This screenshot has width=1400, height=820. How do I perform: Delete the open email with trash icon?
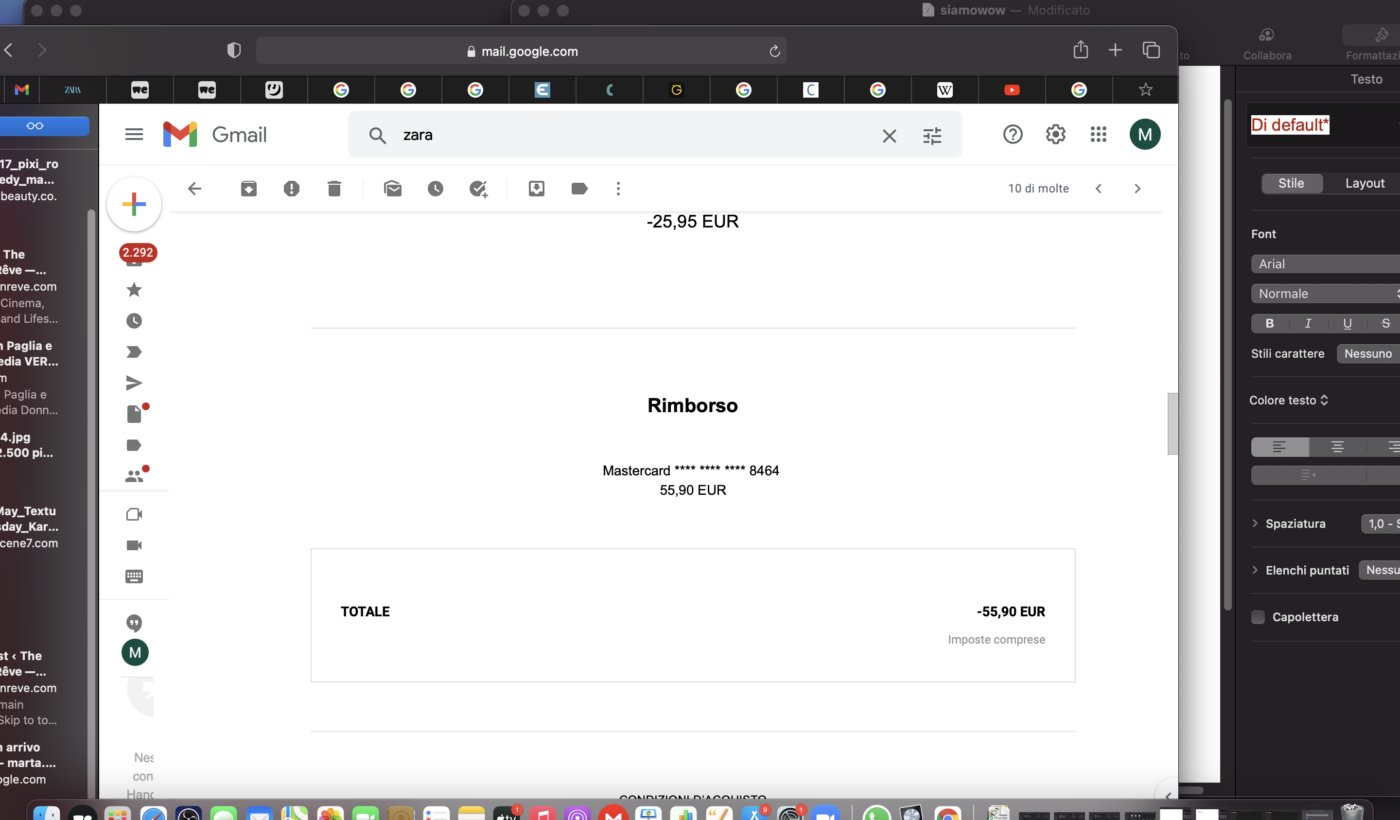[x=334, y=188]
